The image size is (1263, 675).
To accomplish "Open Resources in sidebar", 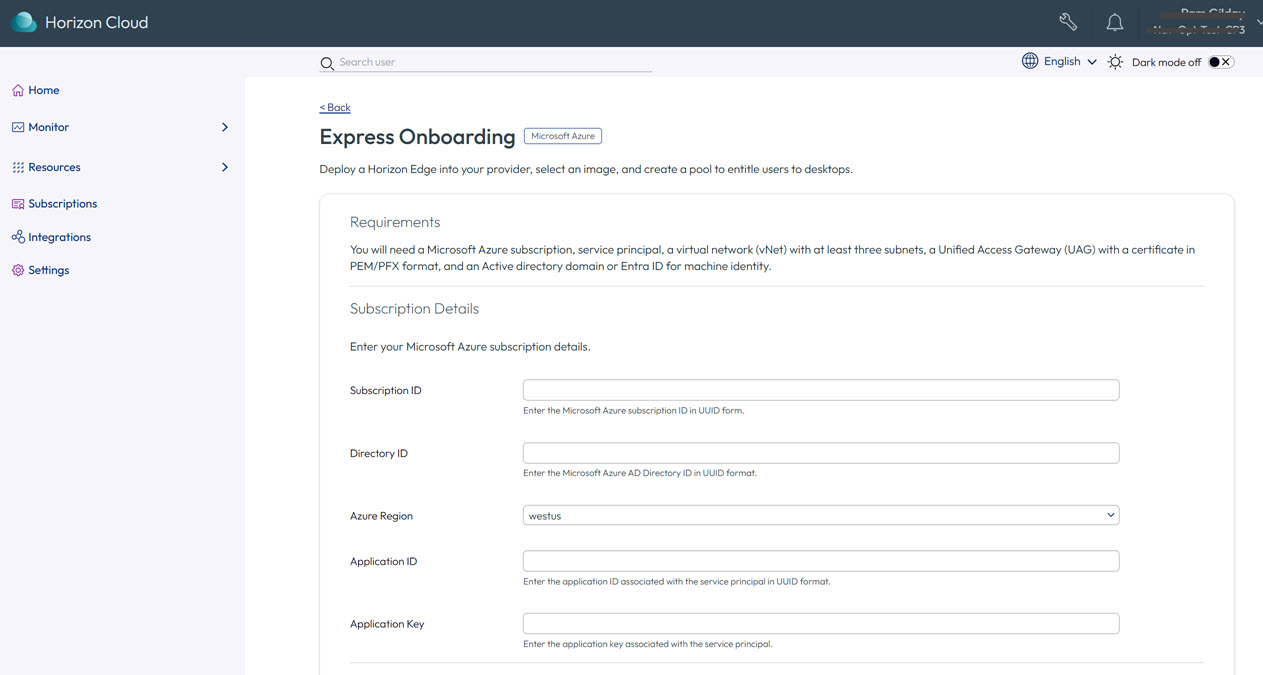I will tap(54, 167).
